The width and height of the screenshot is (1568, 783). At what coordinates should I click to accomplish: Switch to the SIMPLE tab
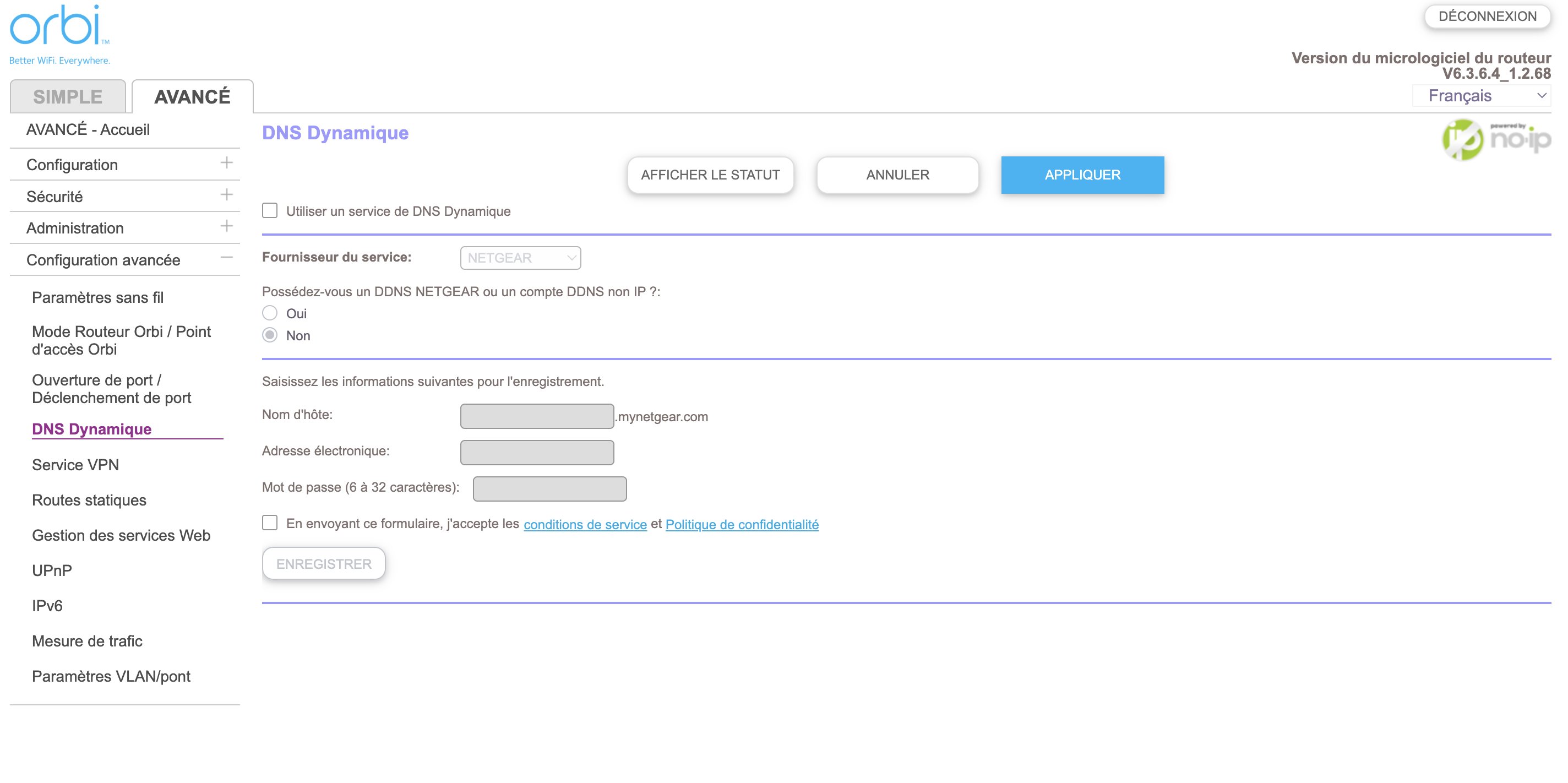(68, 96)
